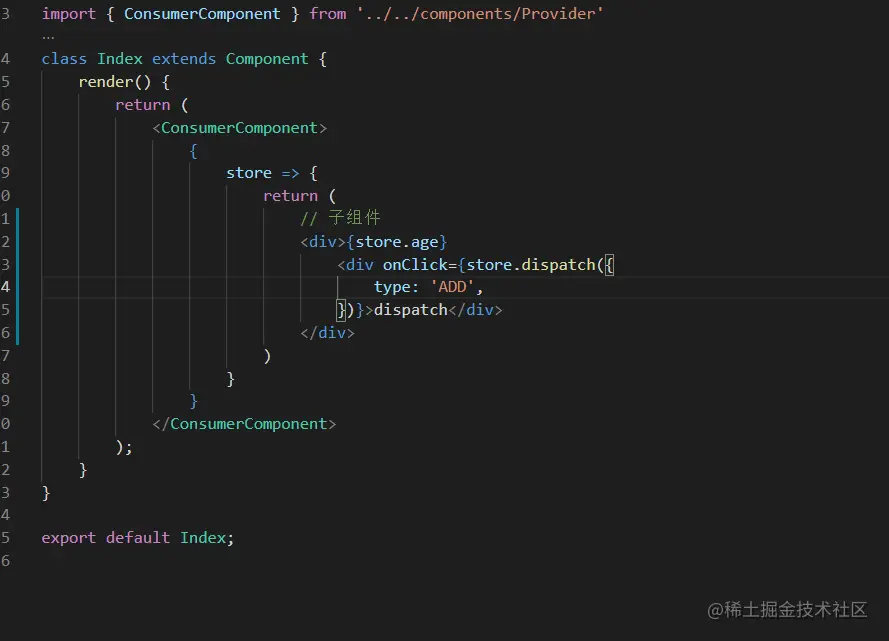Click the 'Index' class name after 'class'
This screenshot has height=641, width=889.
tap(120, 59)
